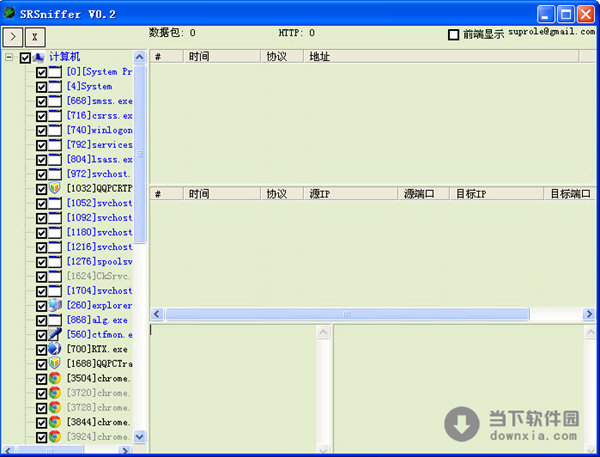
Task: Click the window icon of [1216]svchost
Action: [55, 247]
